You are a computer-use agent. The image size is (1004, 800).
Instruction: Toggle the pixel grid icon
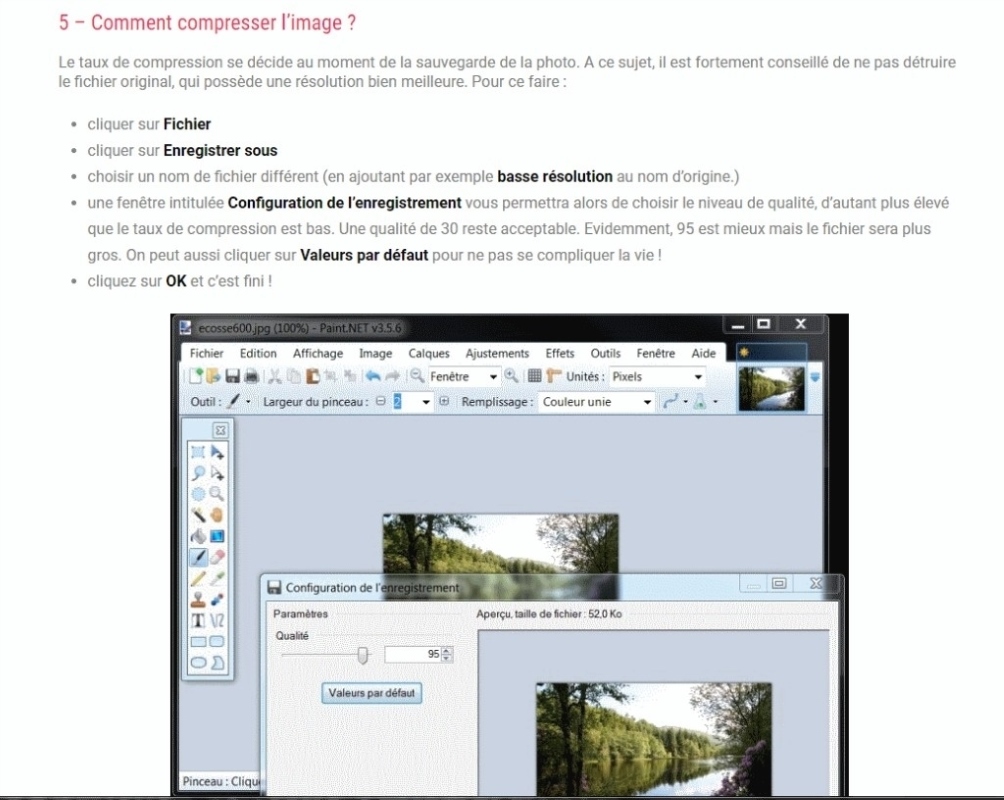tap(534, 377)
